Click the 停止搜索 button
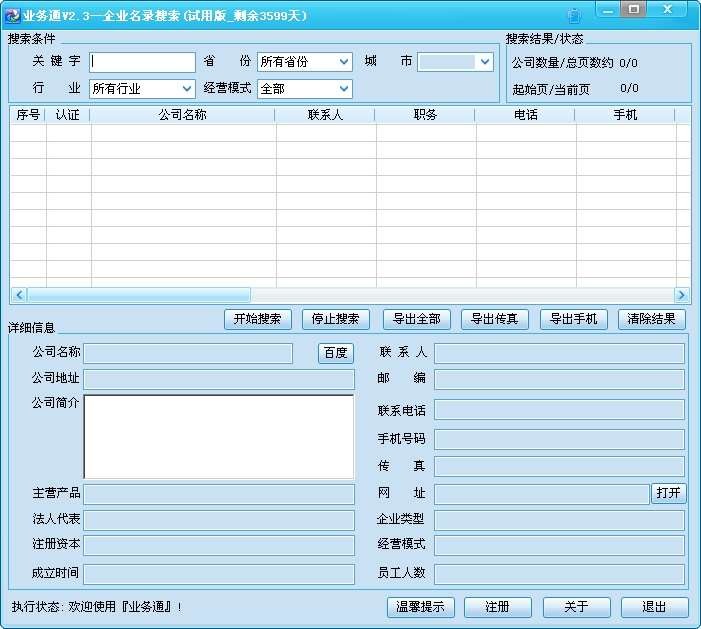The image size is (701, 629). (336, 319)
